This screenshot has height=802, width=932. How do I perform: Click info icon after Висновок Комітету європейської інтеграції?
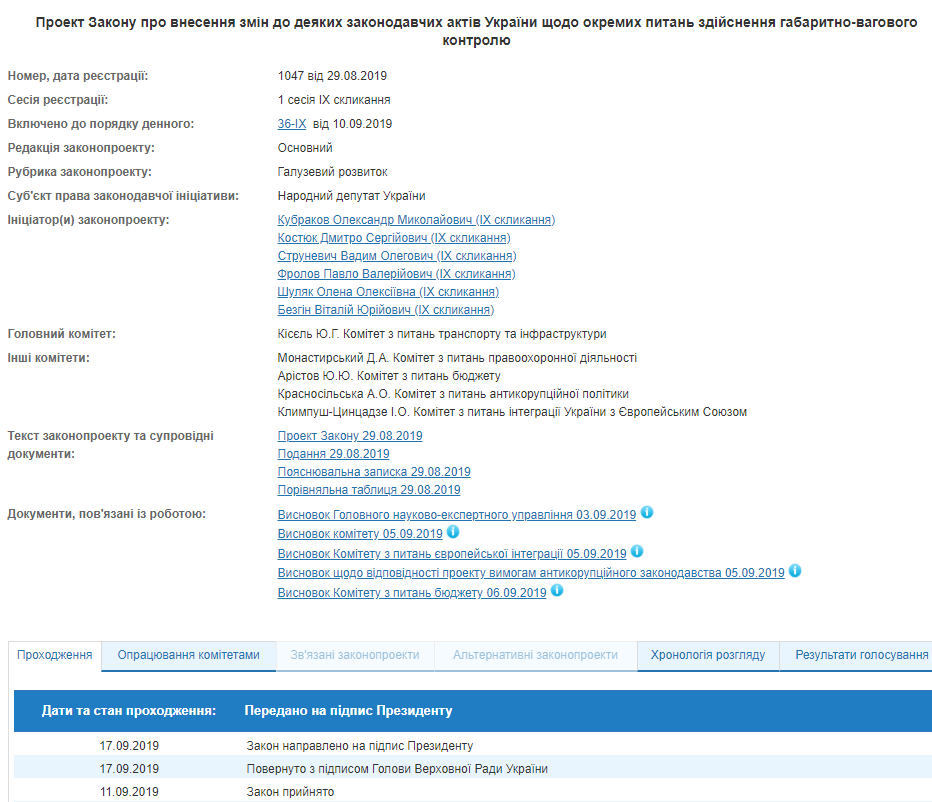point(637,551)
